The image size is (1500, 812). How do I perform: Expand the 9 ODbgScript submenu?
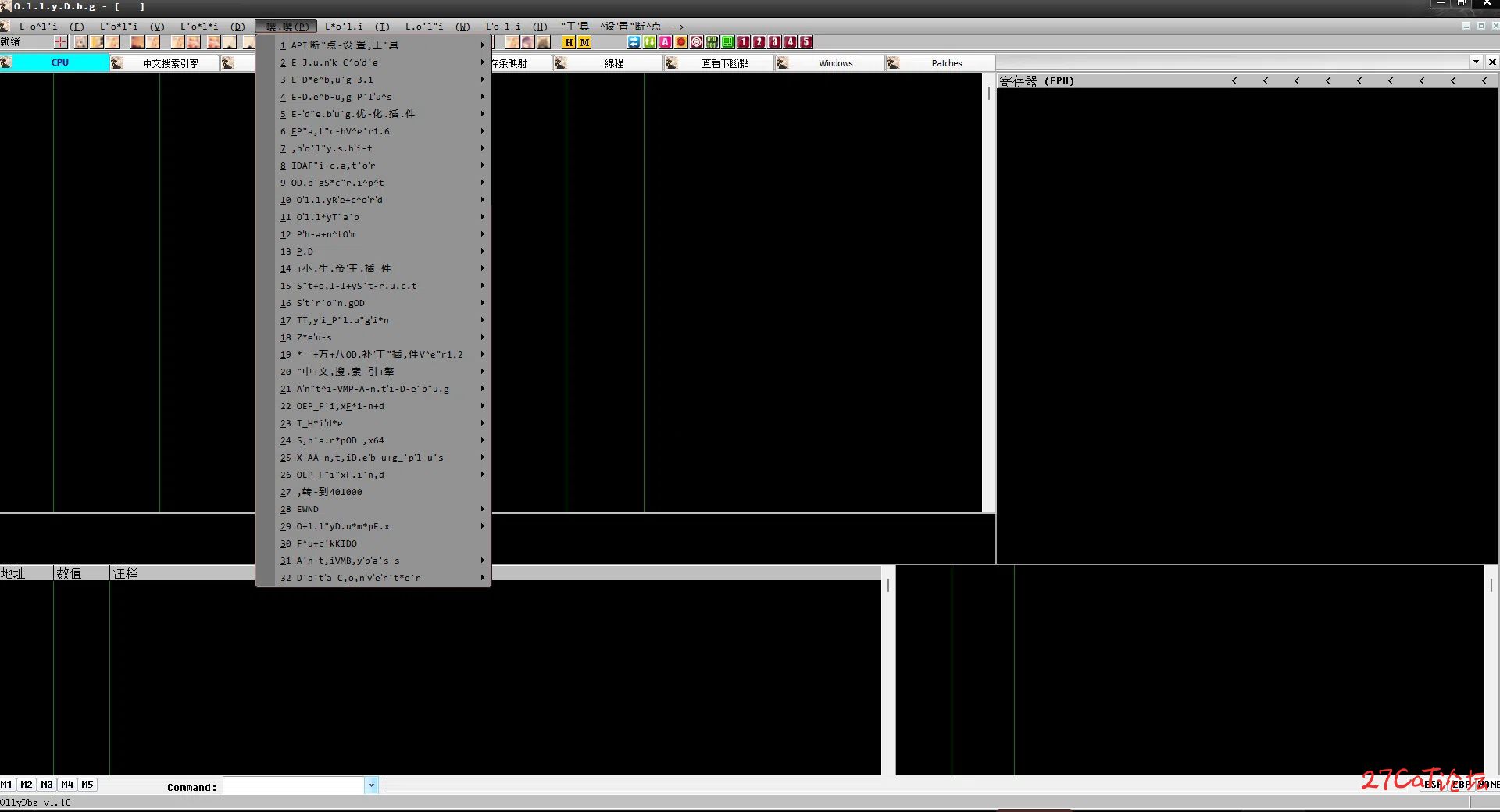click(373, 183)
